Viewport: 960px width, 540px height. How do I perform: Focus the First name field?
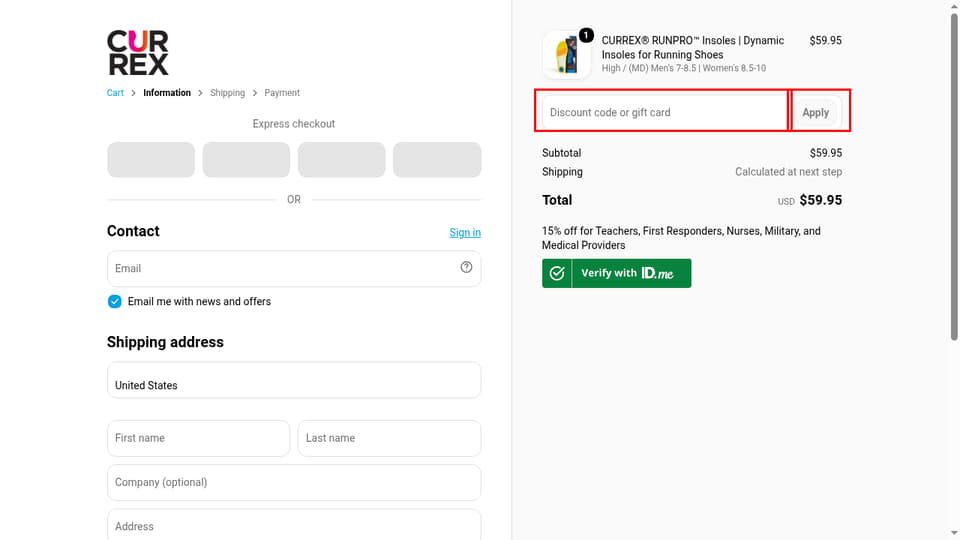pos(198,438)
